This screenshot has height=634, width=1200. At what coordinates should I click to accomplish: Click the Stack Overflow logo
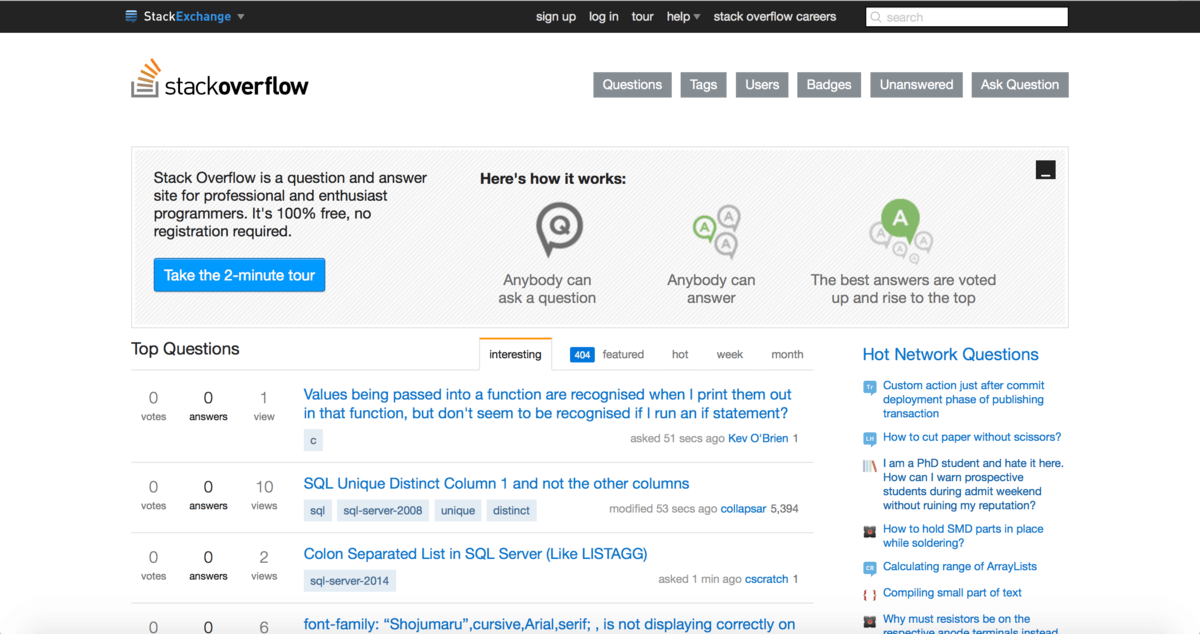tap(219, 83)
